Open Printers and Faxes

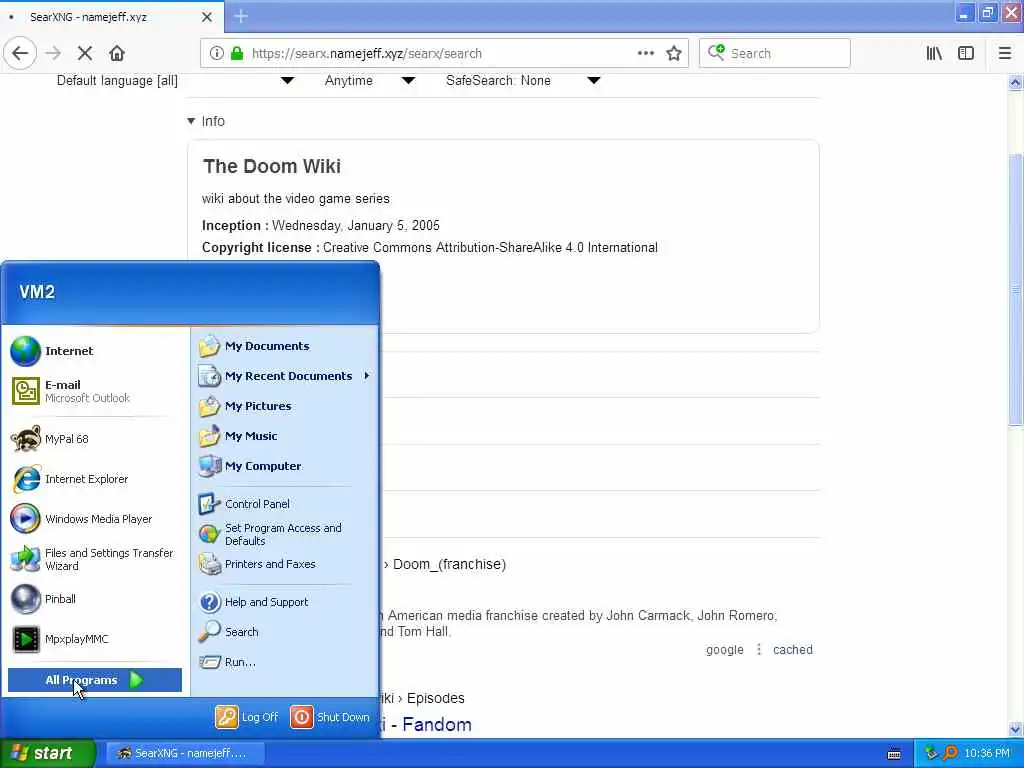pos(285,564)
